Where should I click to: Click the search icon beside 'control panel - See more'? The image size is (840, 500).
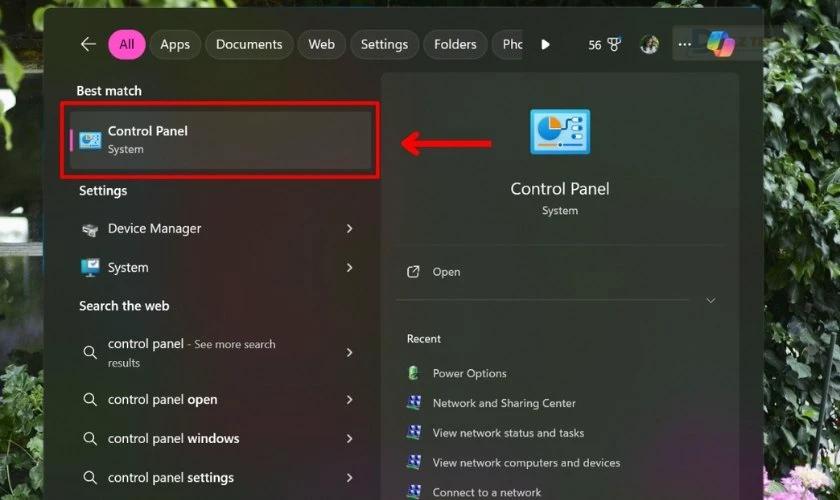90,353
